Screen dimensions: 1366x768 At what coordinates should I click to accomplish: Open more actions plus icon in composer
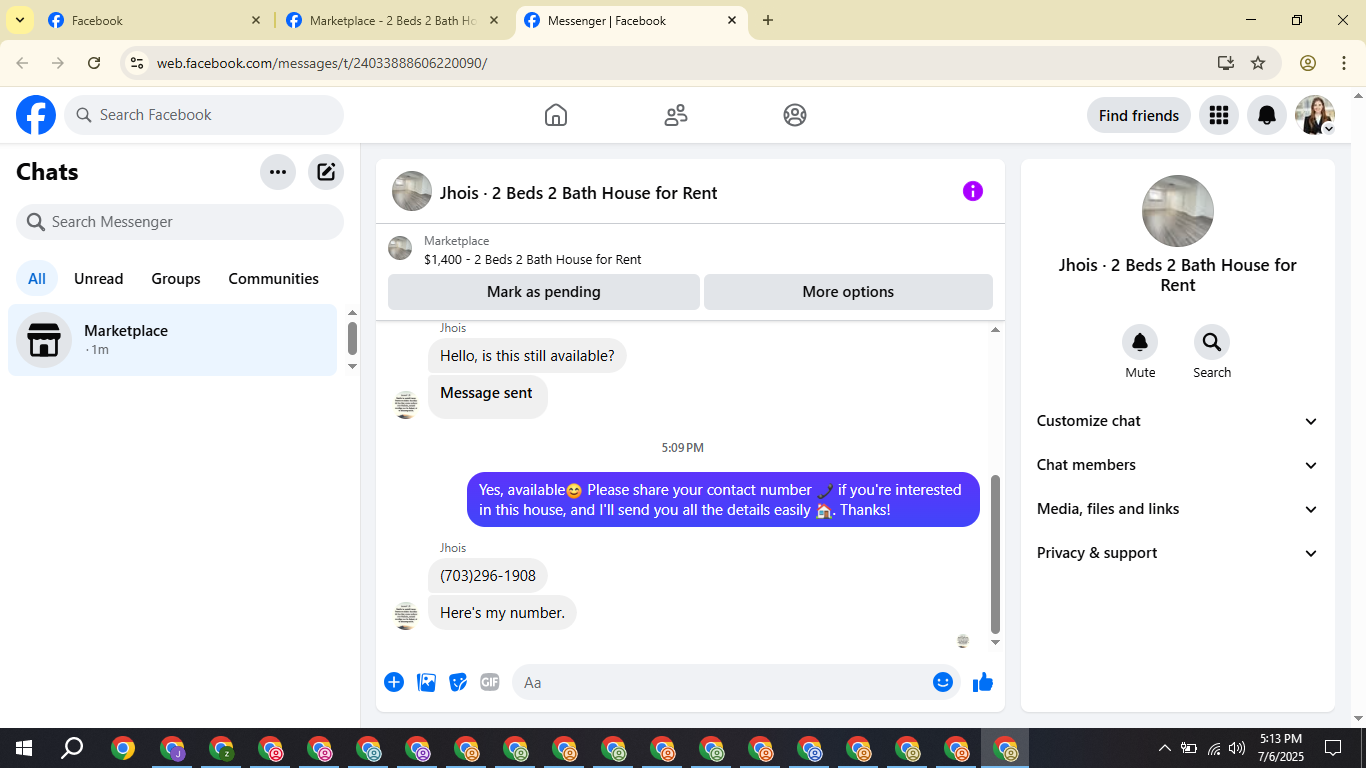(x=394, y=682)
